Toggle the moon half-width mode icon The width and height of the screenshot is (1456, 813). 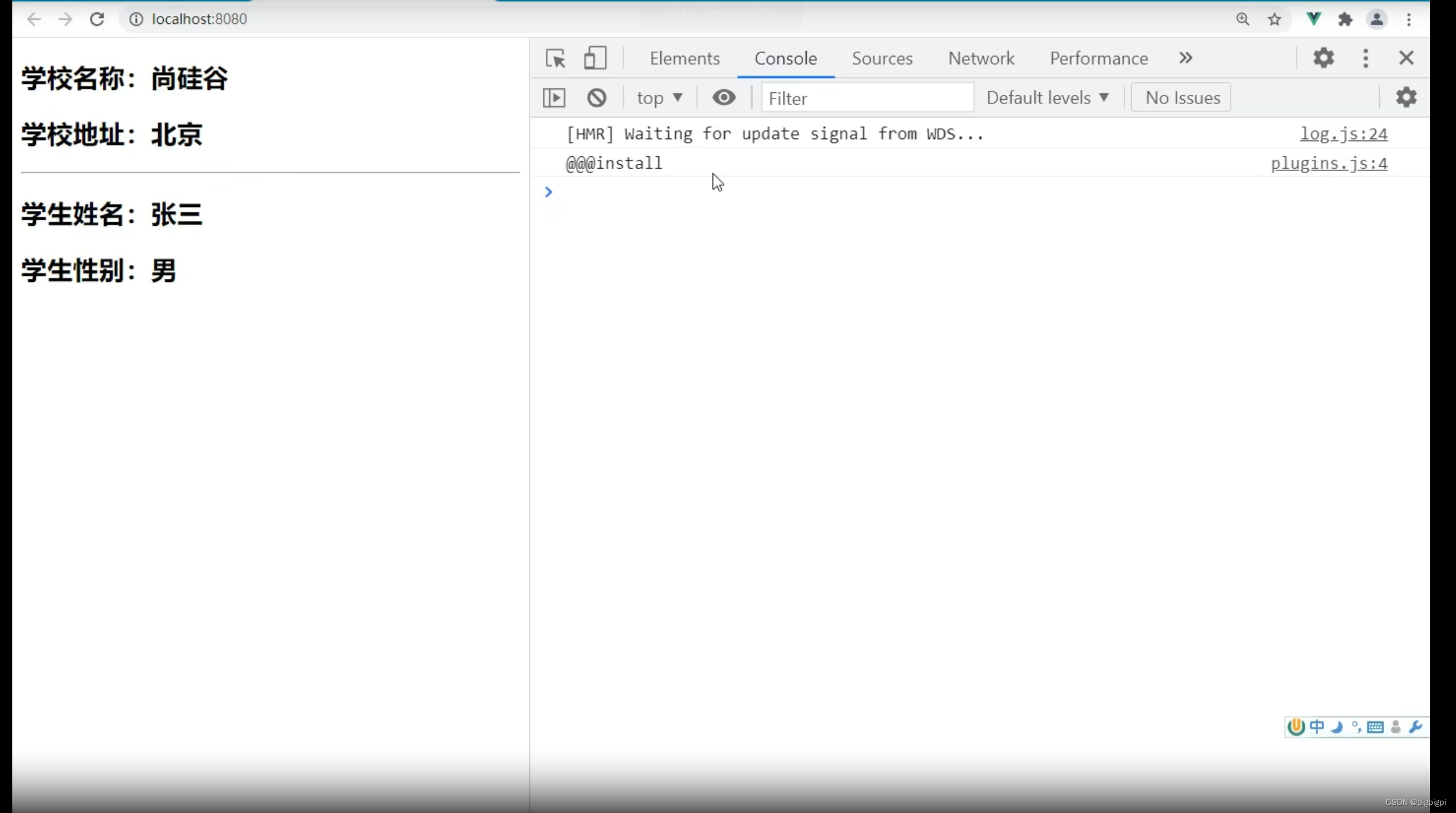[x=1337, y=727]
